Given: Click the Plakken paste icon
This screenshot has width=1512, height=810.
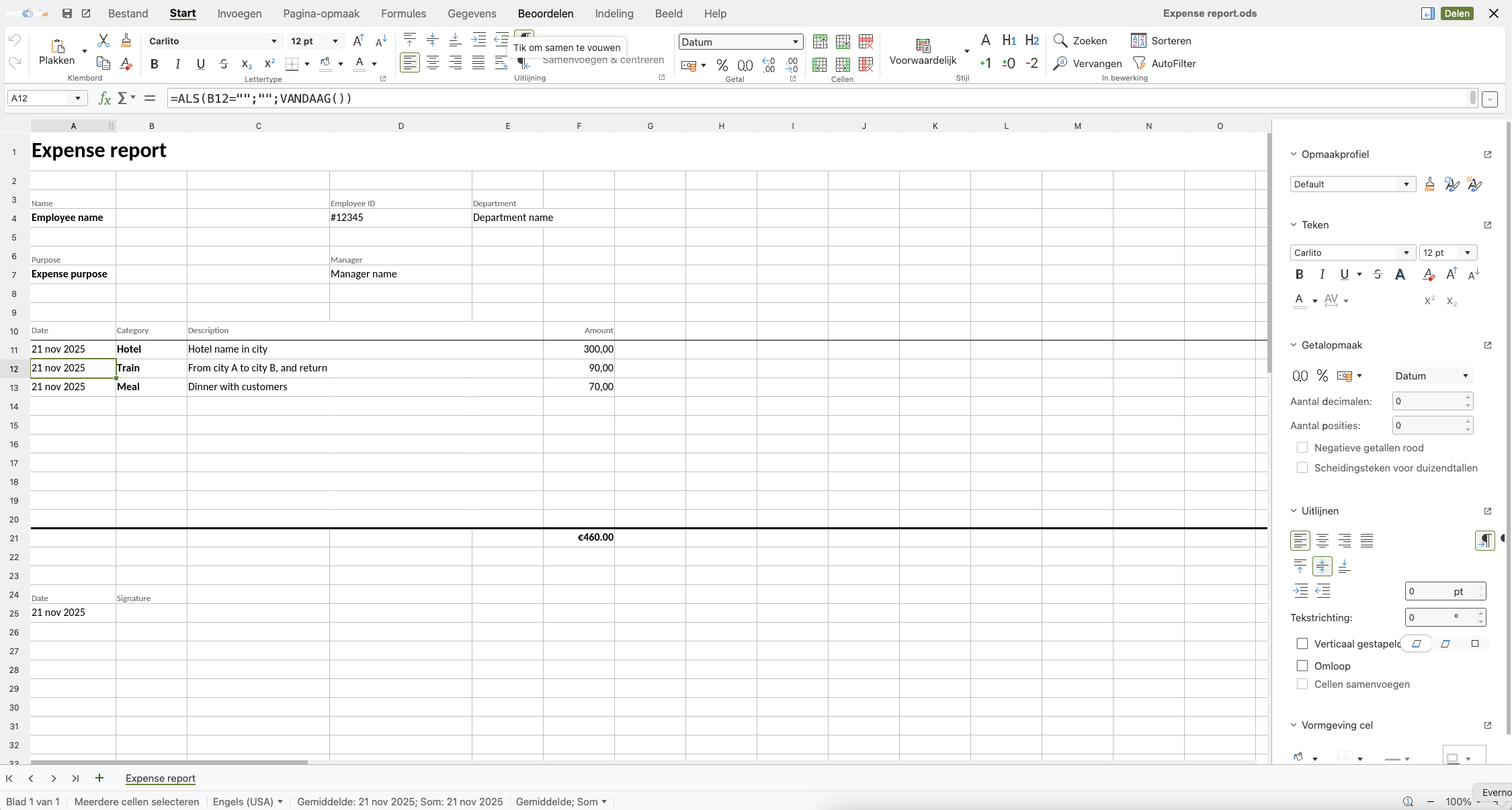Looking at the screenshot, I should coord(58,46).
